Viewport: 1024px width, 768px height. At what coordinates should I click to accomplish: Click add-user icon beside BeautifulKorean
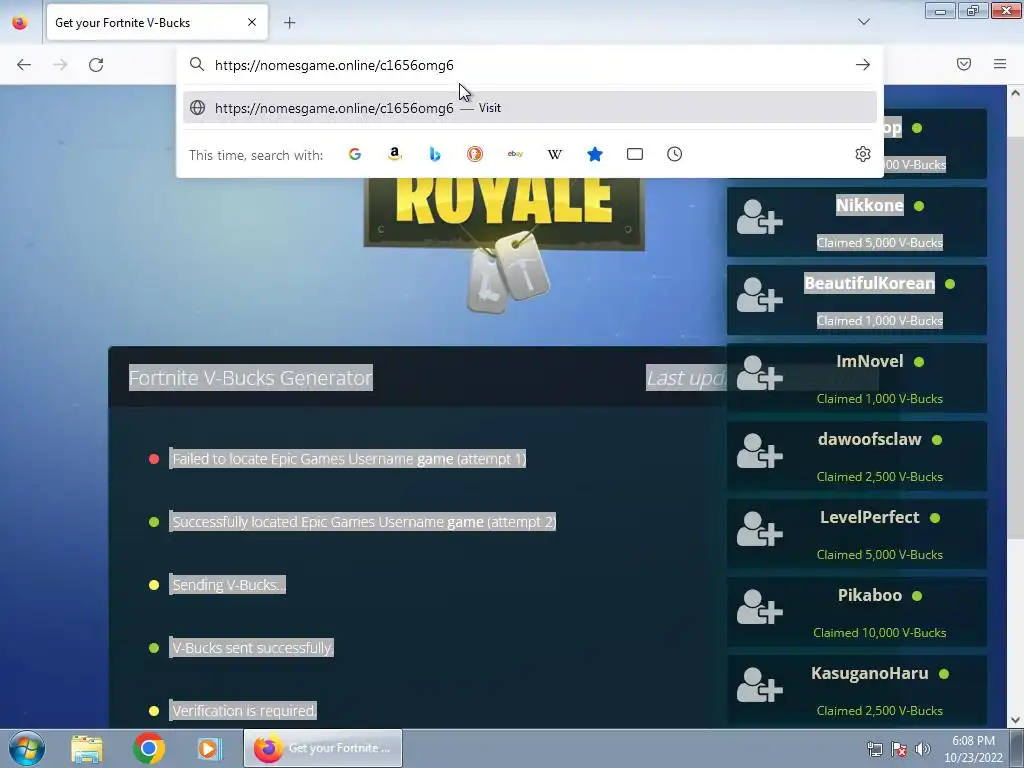point(760,295)
